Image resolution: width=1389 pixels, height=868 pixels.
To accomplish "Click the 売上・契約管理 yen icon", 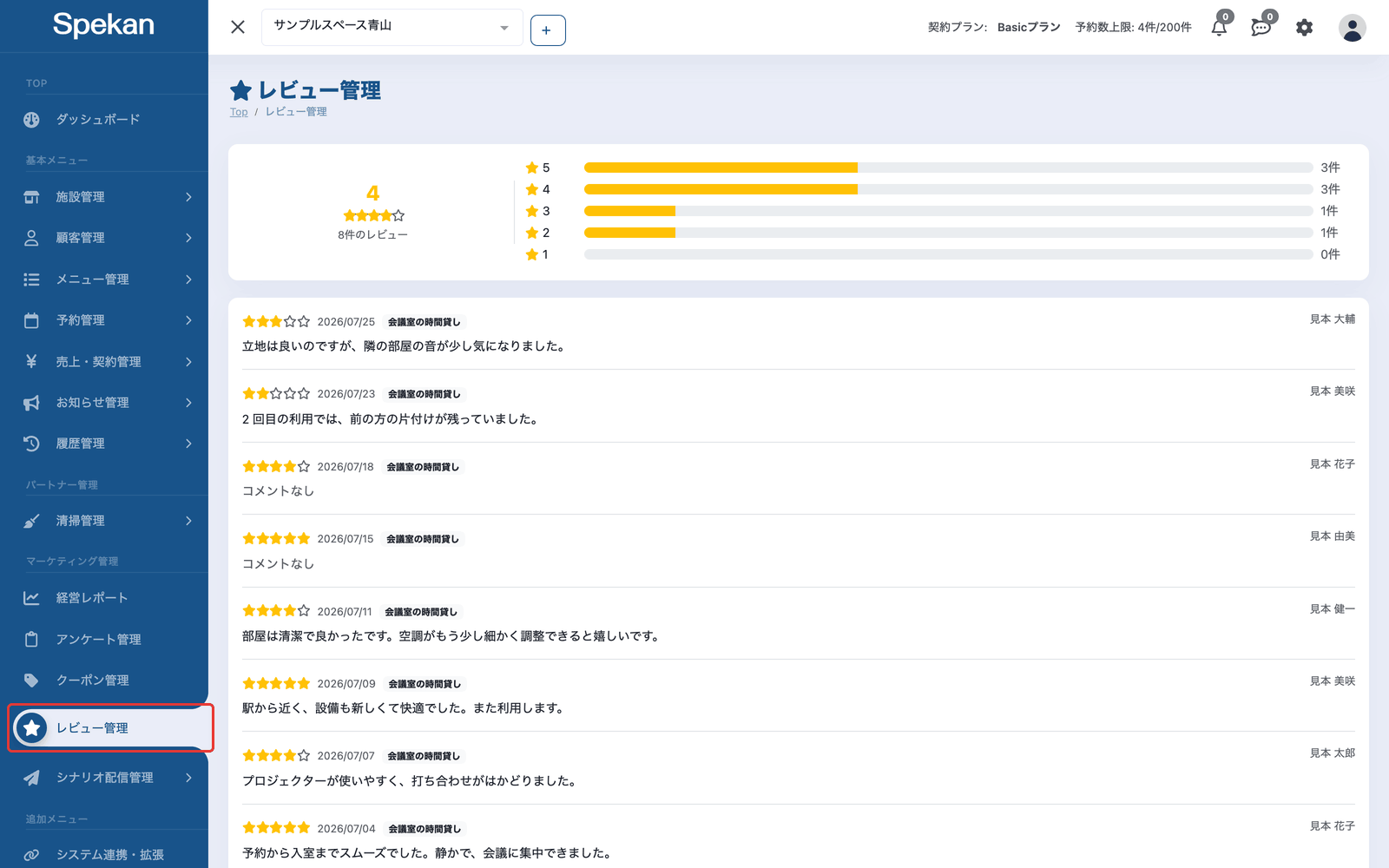I will point(31,361).
